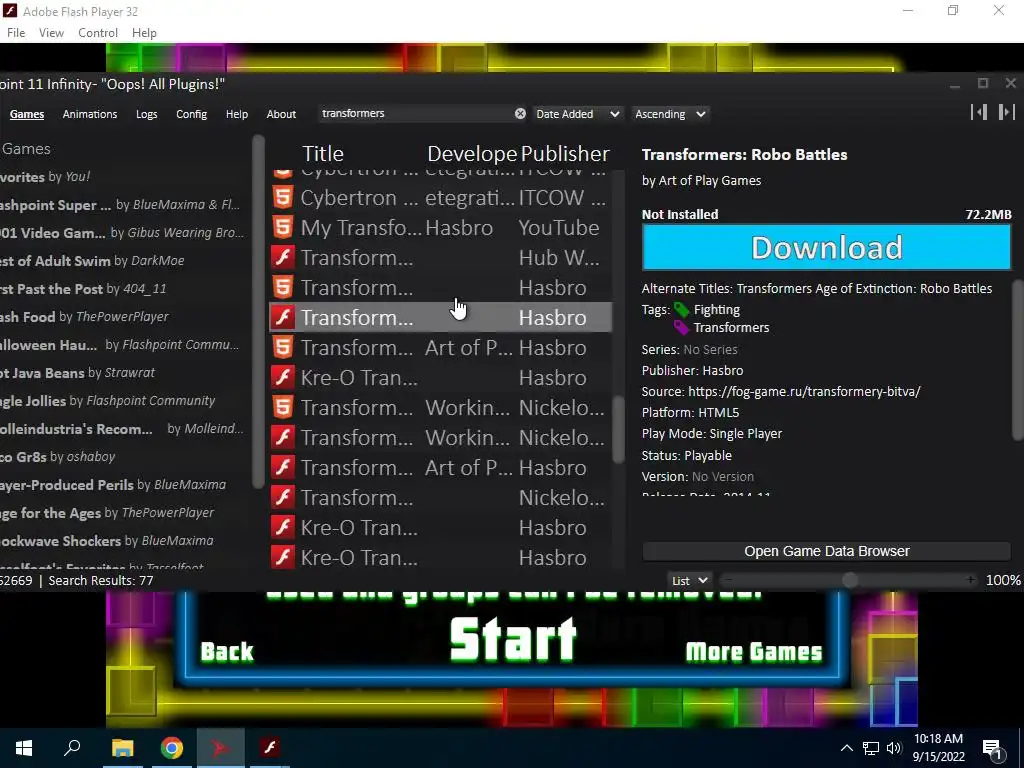
Task: Switch to Flashpoint launcher taskbar icon
Action: click(220, 748)
